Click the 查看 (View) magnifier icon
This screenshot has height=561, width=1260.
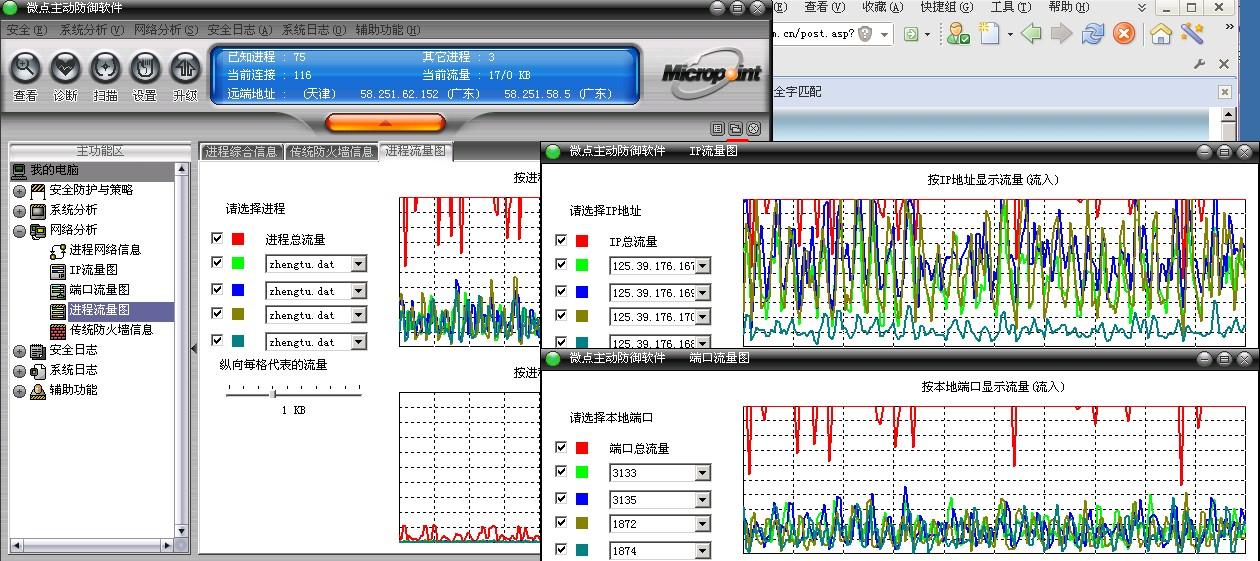[25, 68]
